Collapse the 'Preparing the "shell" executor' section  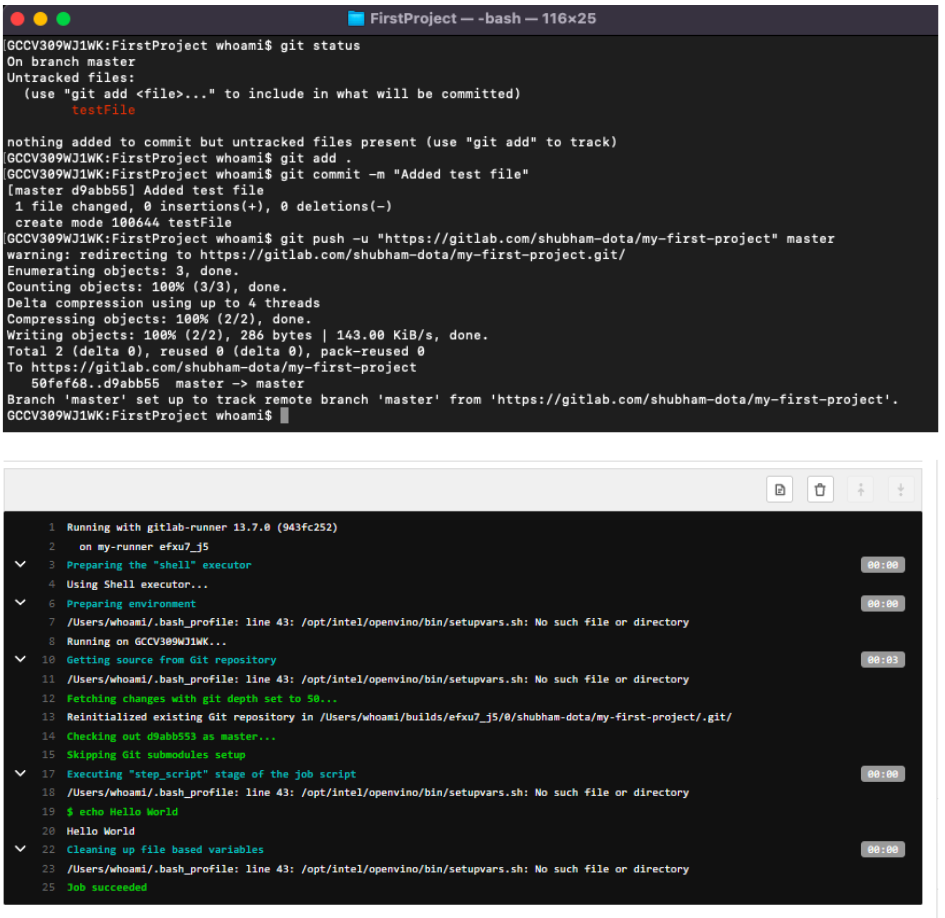click(20, 564)
